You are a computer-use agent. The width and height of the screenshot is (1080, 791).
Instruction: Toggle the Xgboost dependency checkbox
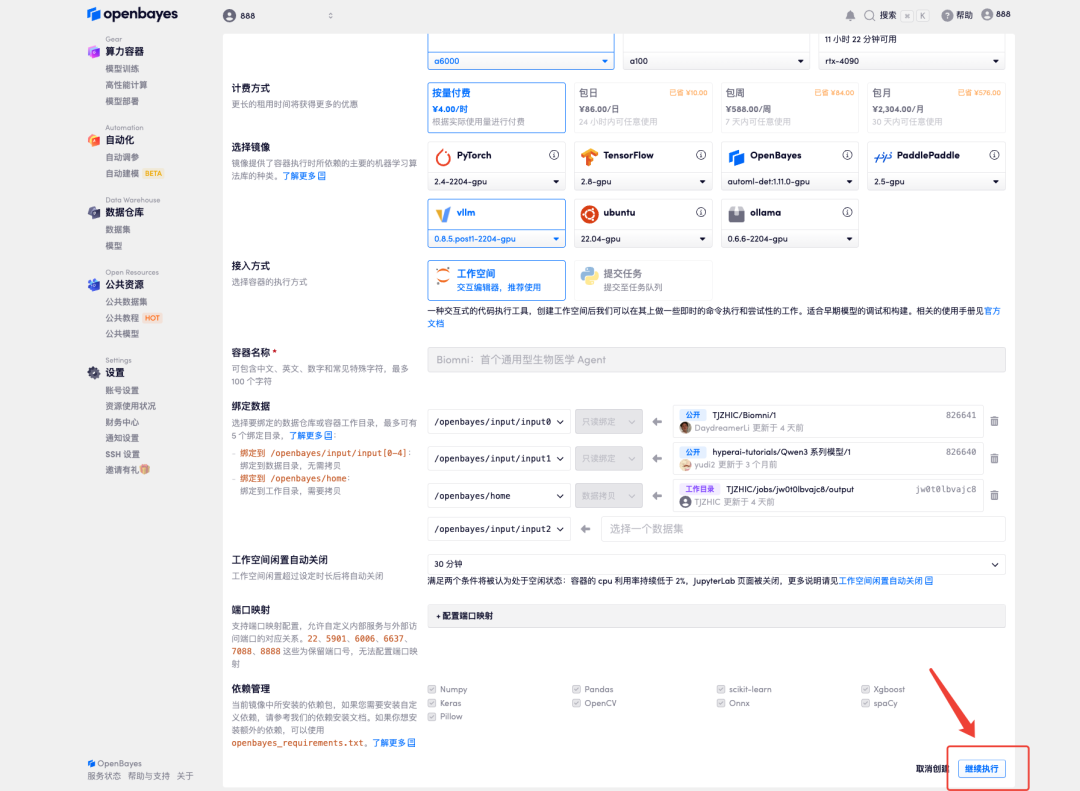click(865, 689)
